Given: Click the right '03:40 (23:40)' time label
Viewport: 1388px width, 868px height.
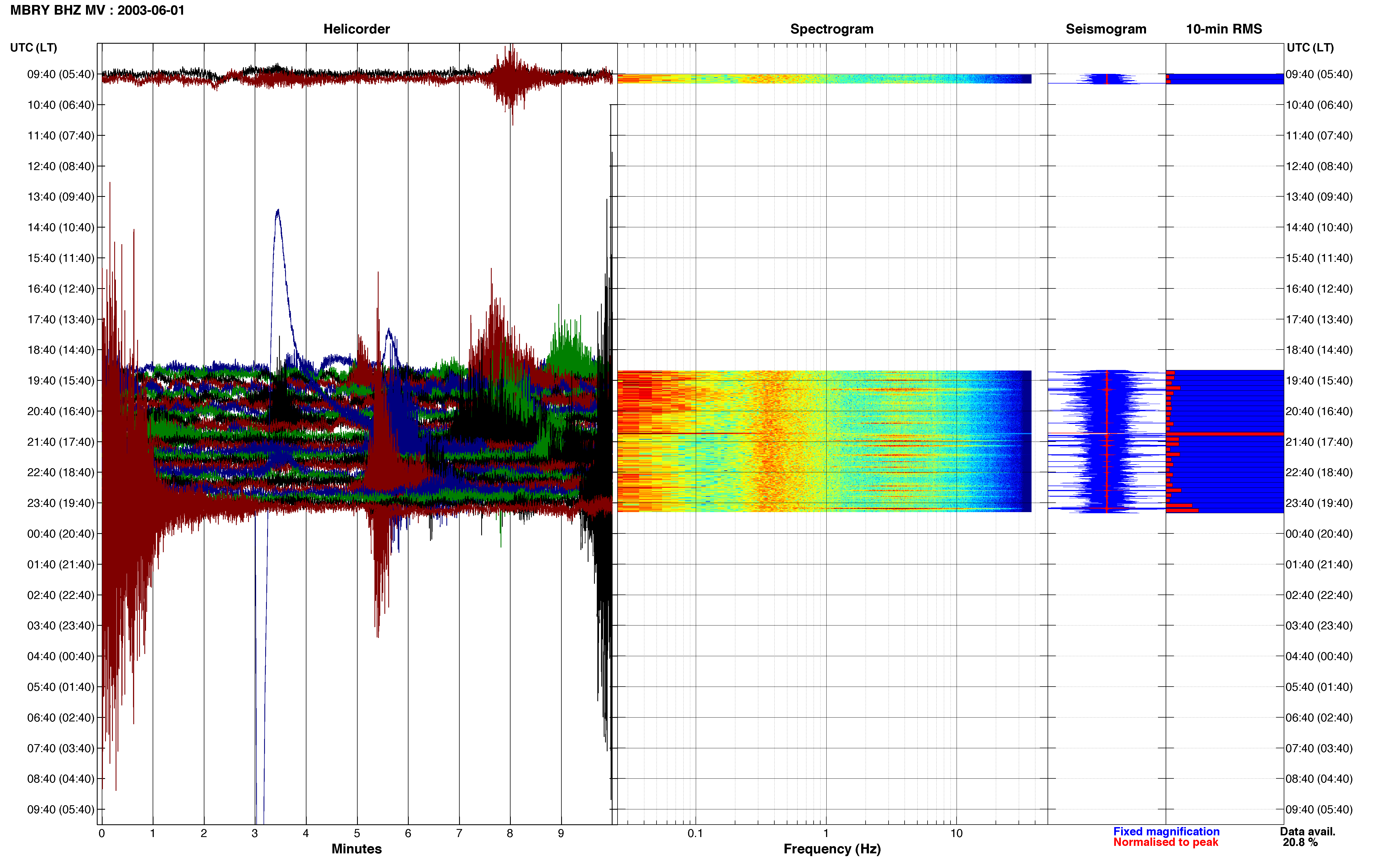Looking at the screenshot, I should (x=1319, y=626).
